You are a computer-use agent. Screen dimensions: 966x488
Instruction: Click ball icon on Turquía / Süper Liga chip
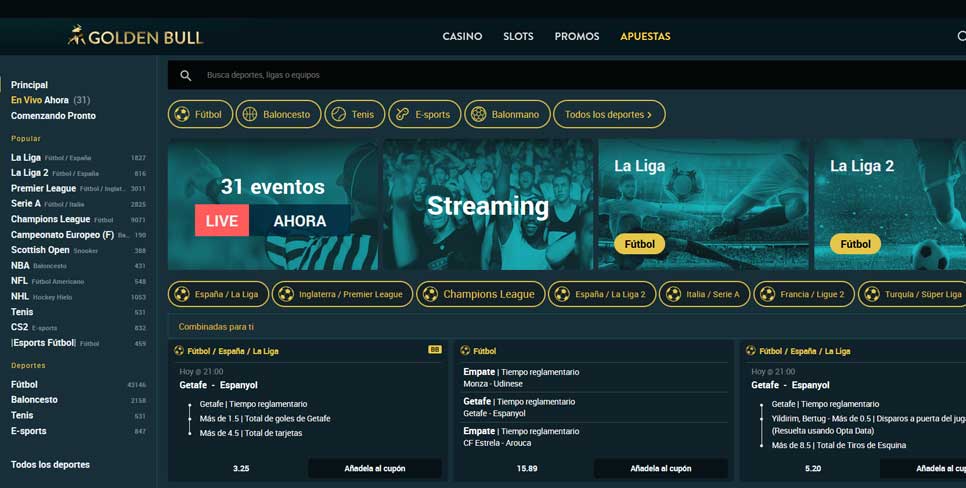point(872,294)
